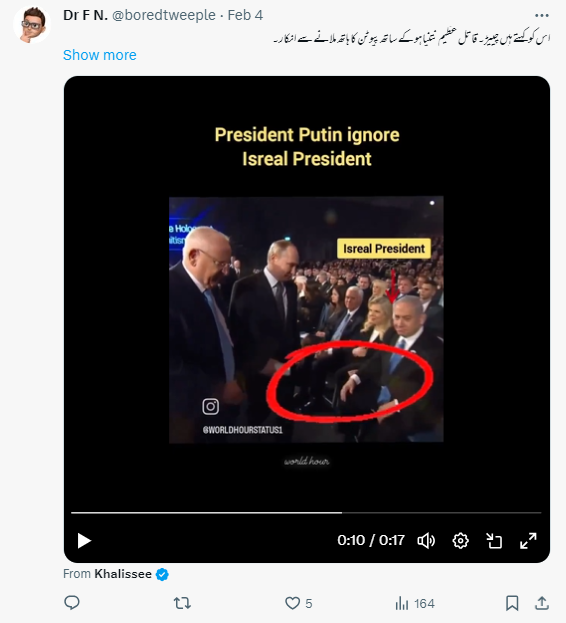The height and width of the screenshot is (623, 566).
Task: Expand tweet text with Show more
Action: coord(100,55)
